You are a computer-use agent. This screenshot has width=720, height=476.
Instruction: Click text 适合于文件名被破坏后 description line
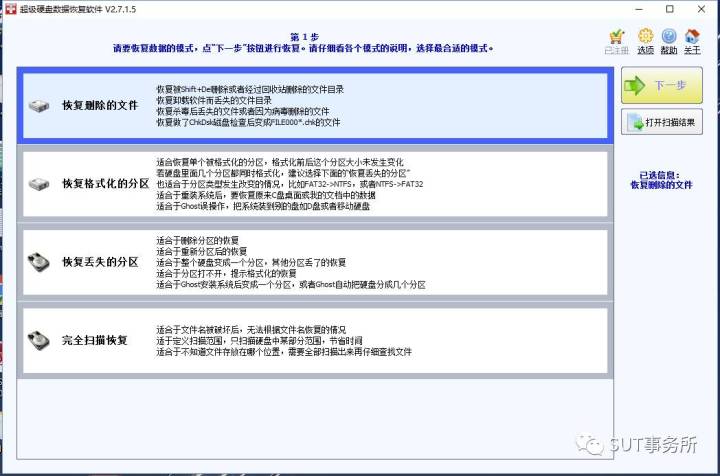click(x=251, y=330)
